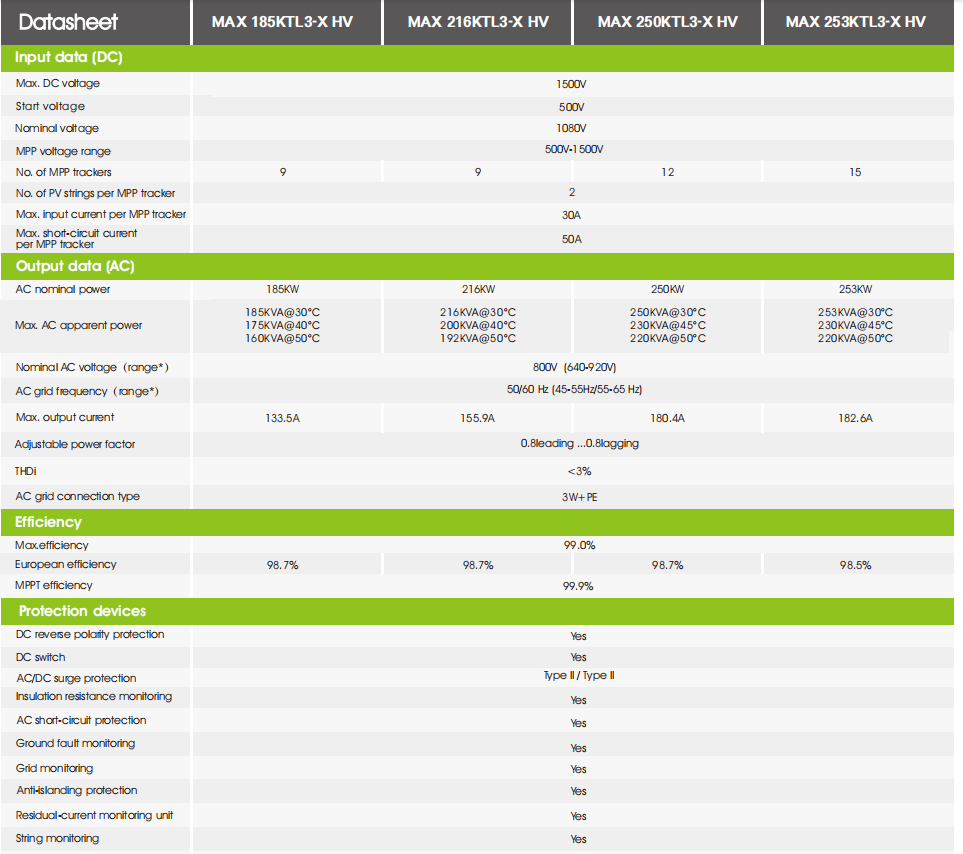Viewport: 963px width, 854px height.
Task: Click 'Max. input current per MPP tracker' label
Action: 101,214
